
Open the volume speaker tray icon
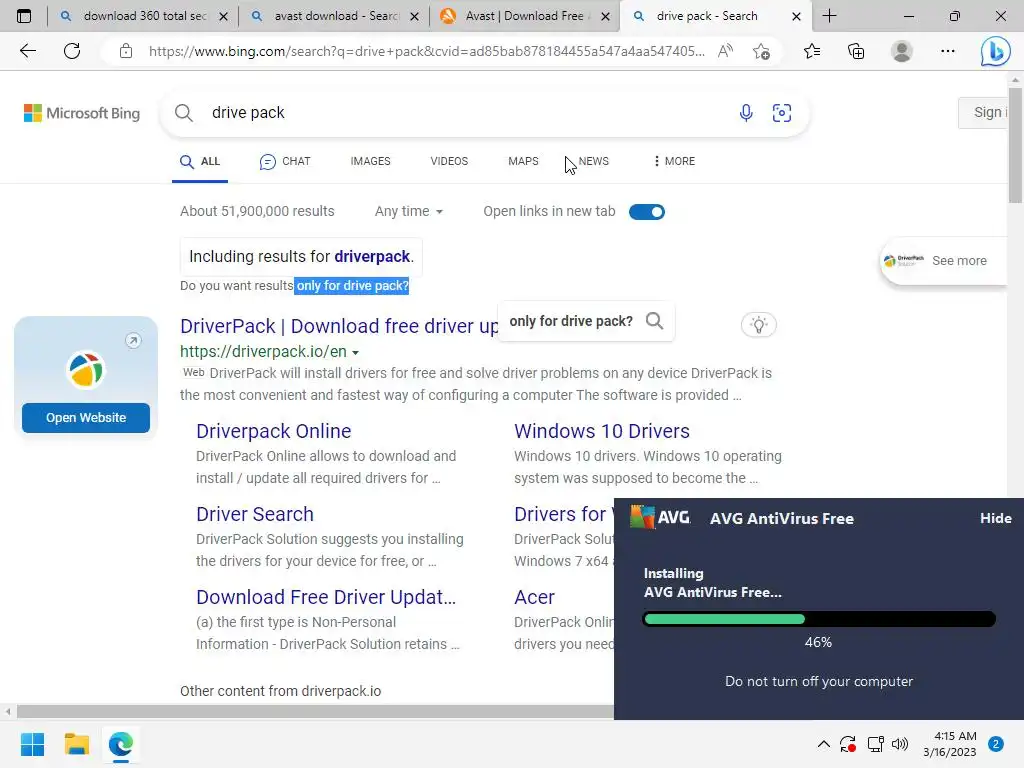pyautogui.click(x=900, y=744)
